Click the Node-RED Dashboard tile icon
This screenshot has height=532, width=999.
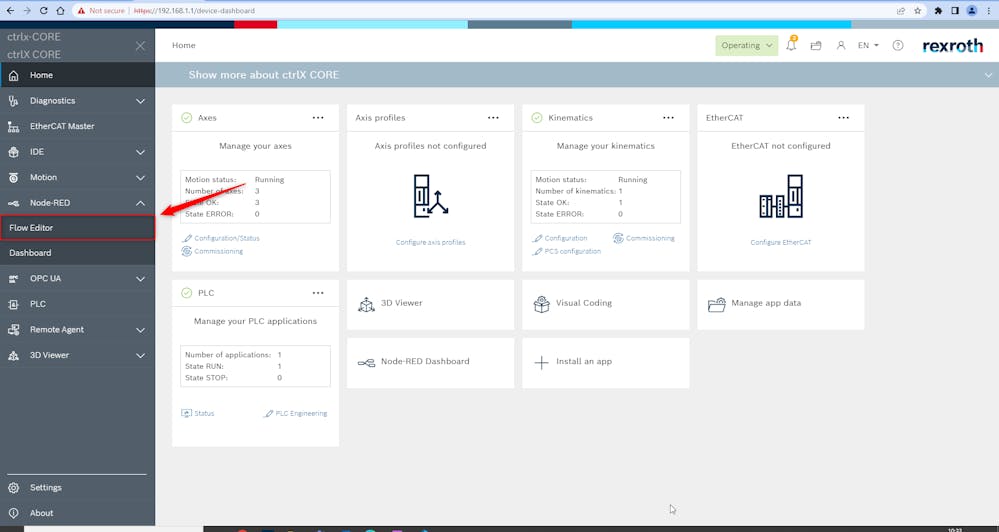(x=366, y=363)
